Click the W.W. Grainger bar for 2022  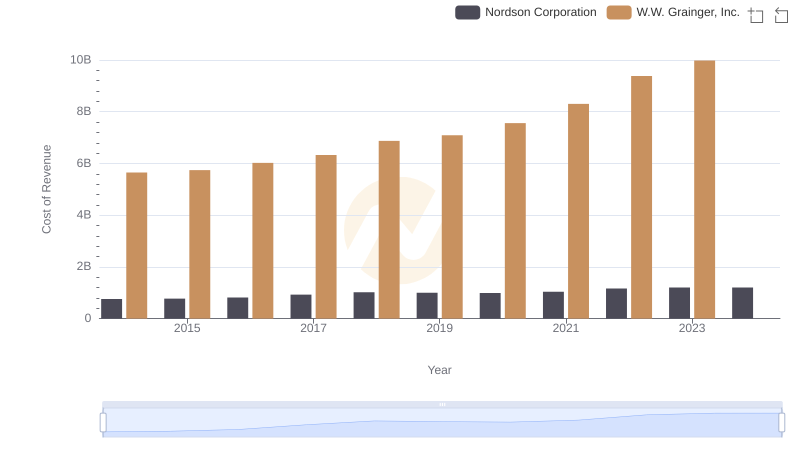(641, 197)
